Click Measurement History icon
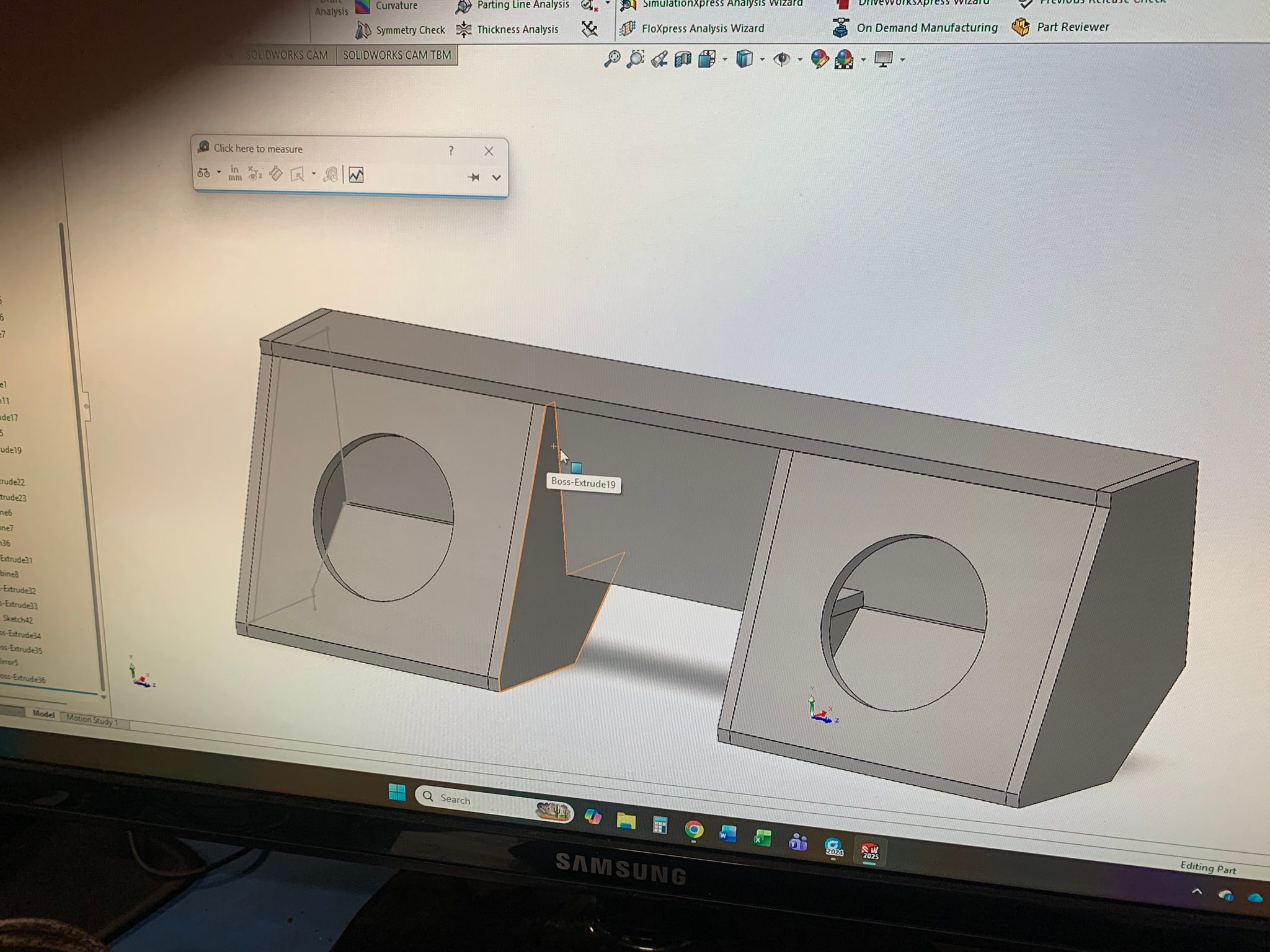Screen dimensions: 1270x952 tap(331, 175)
